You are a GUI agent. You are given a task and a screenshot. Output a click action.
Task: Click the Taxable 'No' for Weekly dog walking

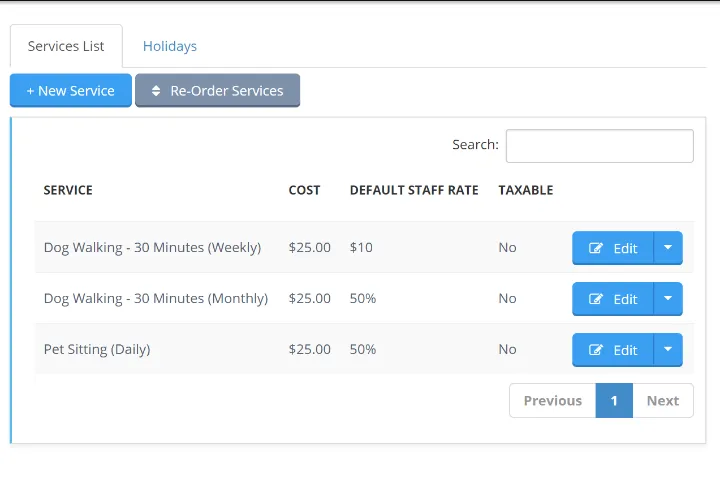[507, 248]
